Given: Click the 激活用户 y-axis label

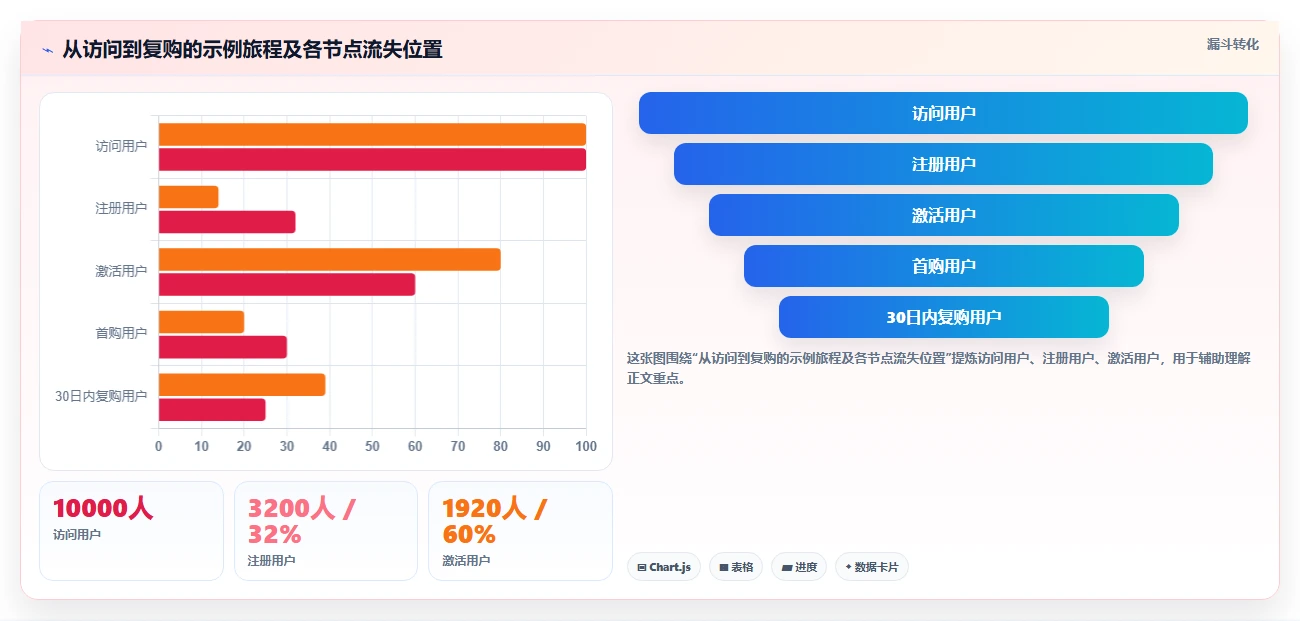Looking at the screenshot, I should coord(121,271).
